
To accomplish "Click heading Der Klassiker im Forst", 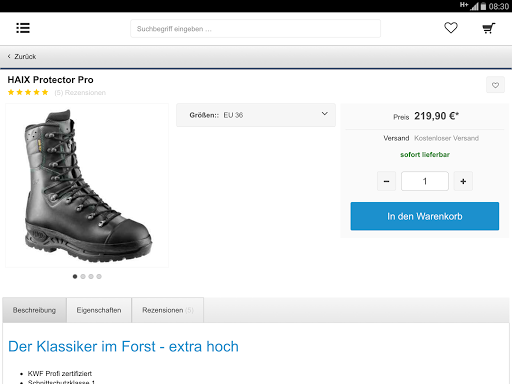I will (123, 347).
